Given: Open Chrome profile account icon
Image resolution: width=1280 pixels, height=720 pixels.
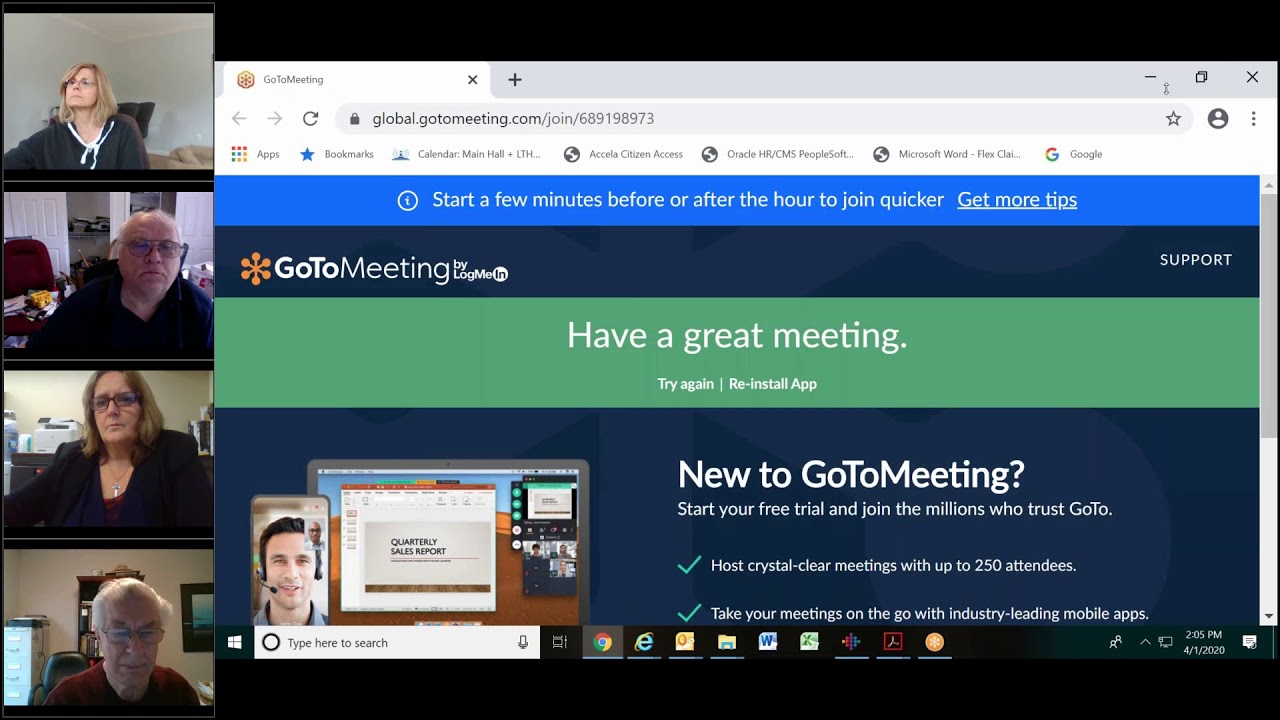Looking at the screenshot, I should 1218,118.
